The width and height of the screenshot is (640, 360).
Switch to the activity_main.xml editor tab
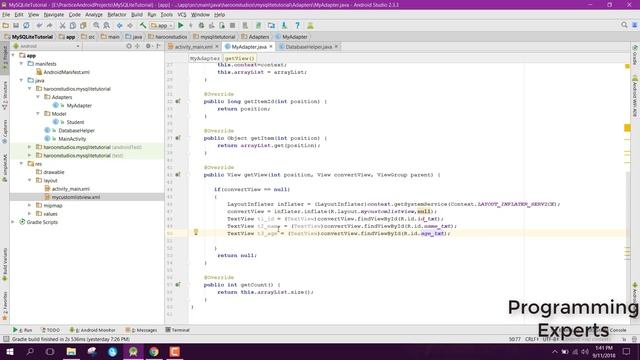point(193,47)
